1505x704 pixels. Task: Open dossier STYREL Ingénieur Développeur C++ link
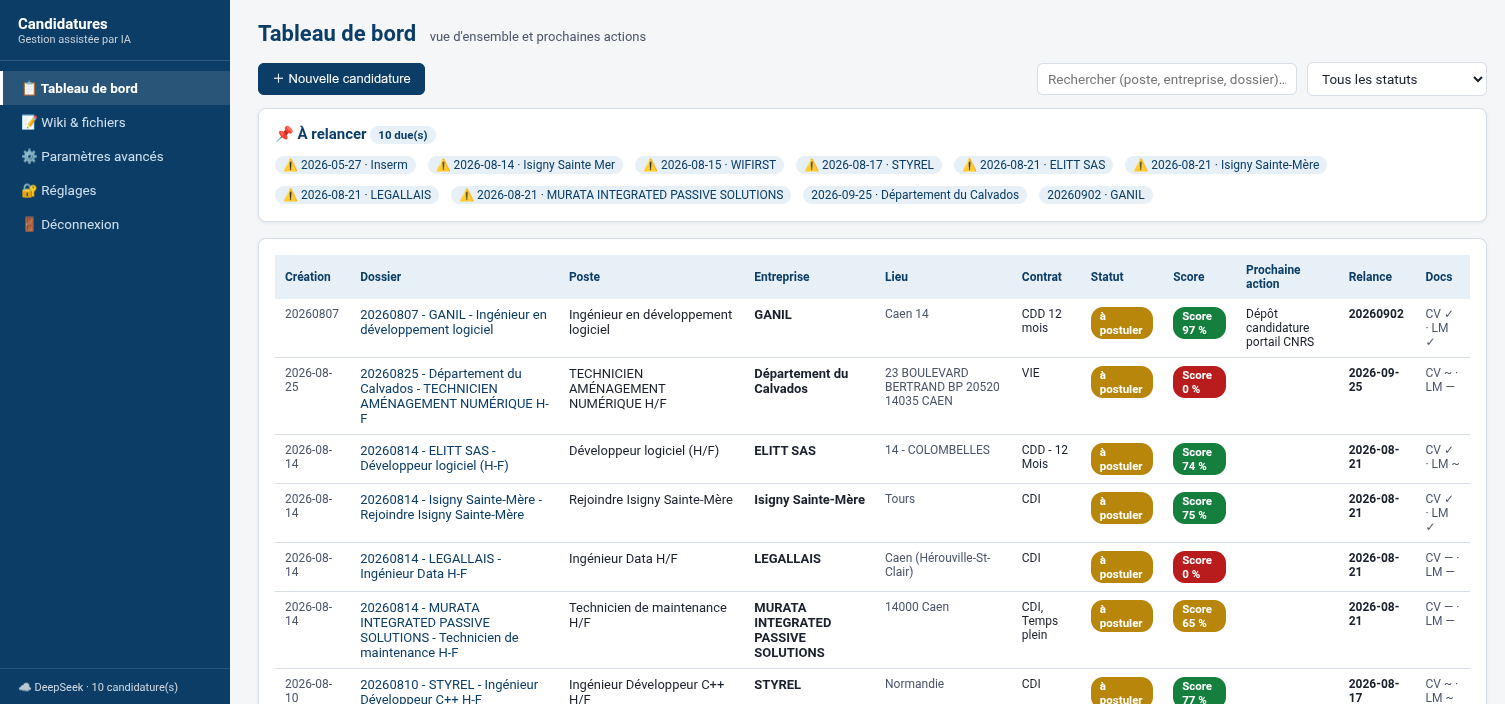(x=449, y=692)
